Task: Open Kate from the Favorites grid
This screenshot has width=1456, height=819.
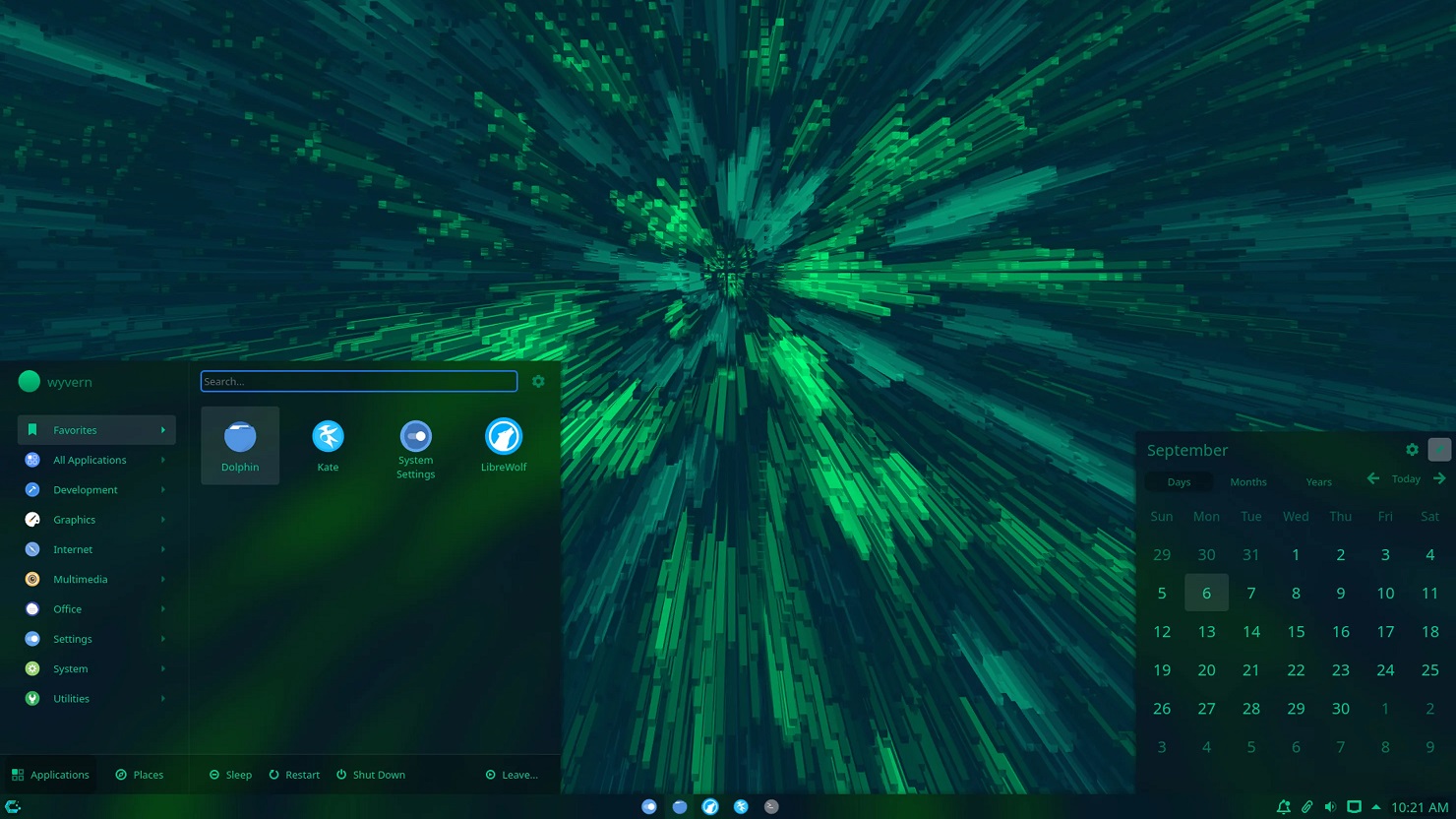Action: 328,445
